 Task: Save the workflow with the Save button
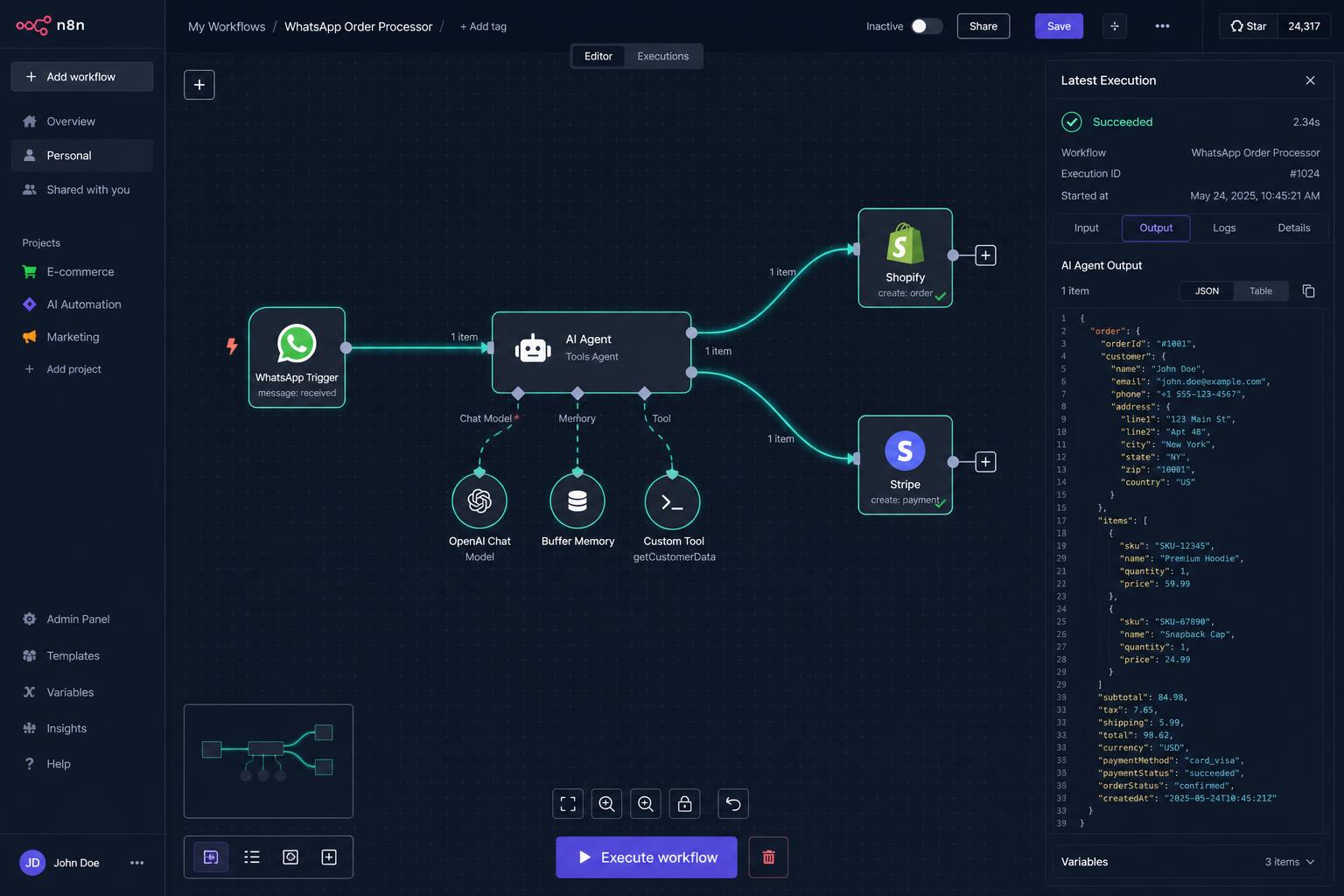pyautogui.click(x=1059, y=26)
